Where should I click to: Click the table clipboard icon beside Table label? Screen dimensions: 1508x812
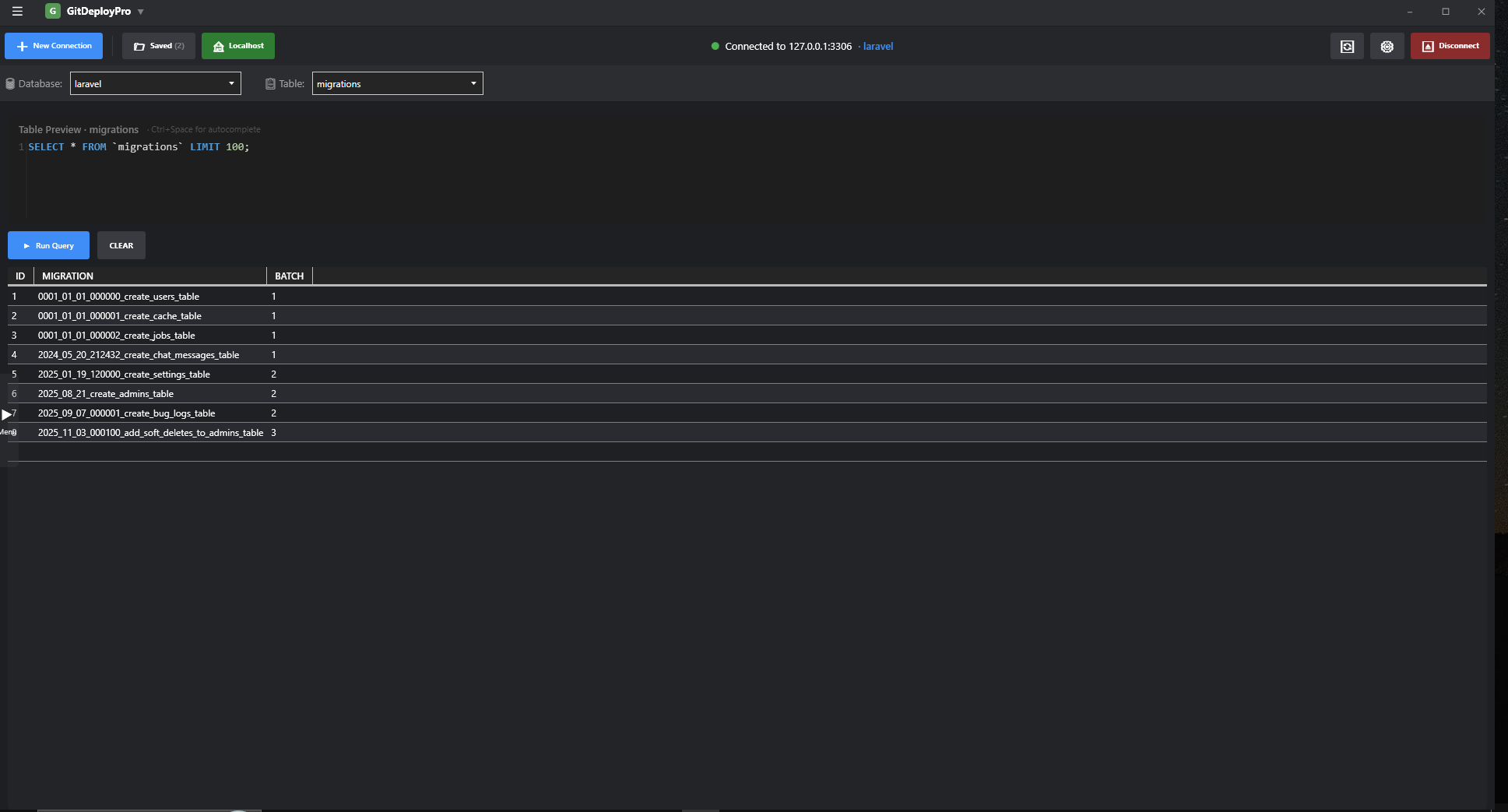(x=269, y=83)
